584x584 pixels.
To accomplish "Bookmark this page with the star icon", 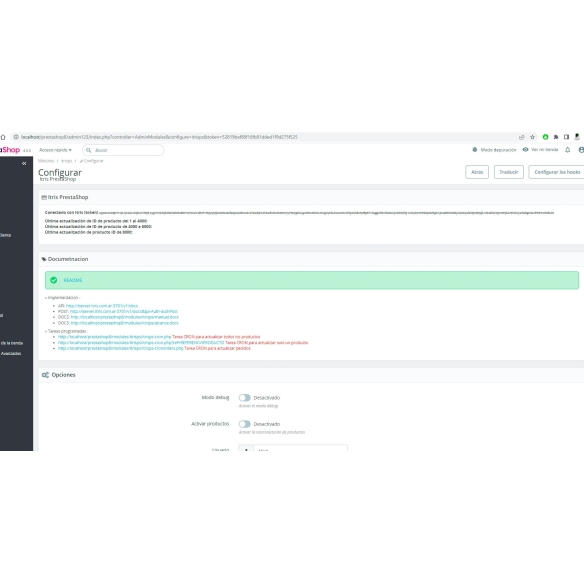I will point(533,137).
